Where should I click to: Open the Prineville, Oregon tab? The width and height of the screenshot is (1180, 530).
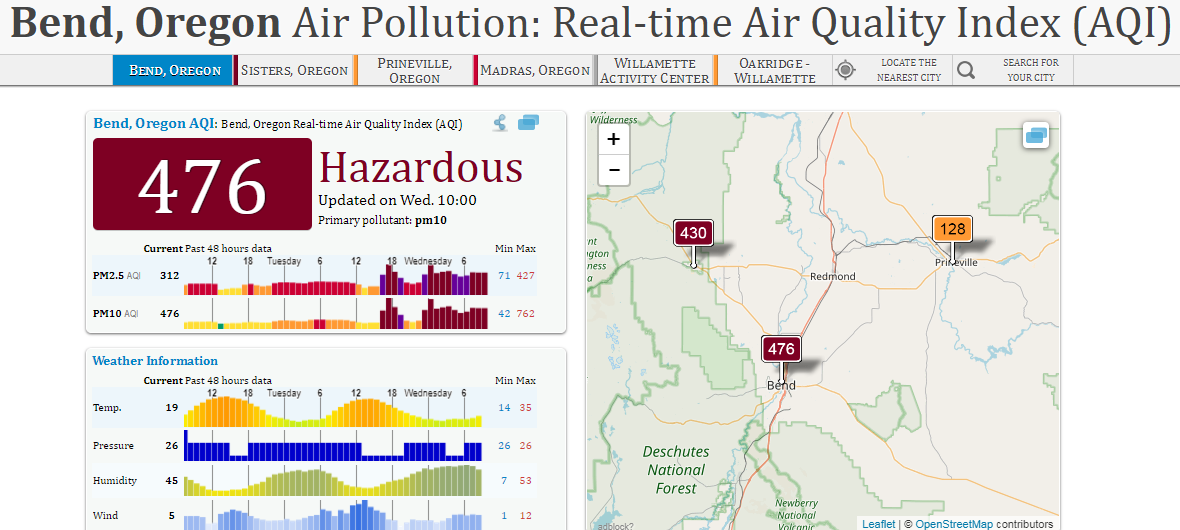415,70
